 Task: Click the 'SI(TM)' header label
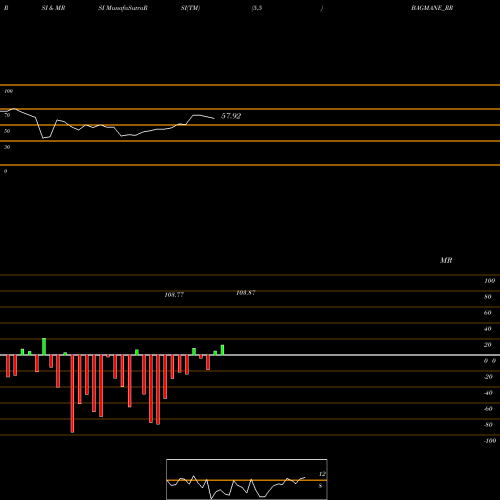[x=190, y=8]
